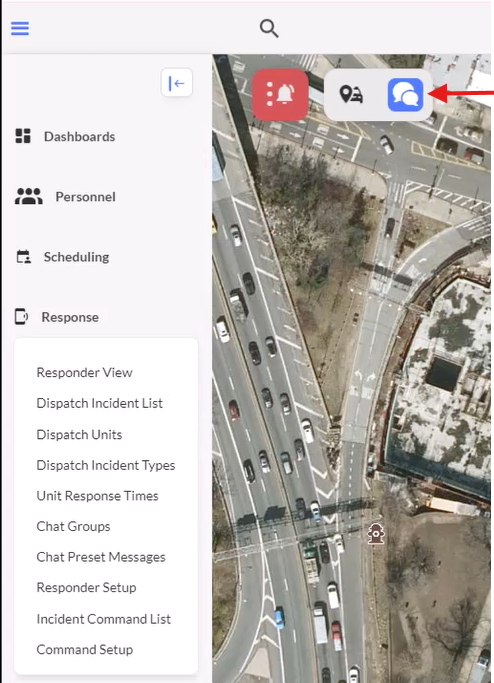The height and width of the screenshot is (683, 494).
Task: Expand the Personnel section
Action: (65, 196)
